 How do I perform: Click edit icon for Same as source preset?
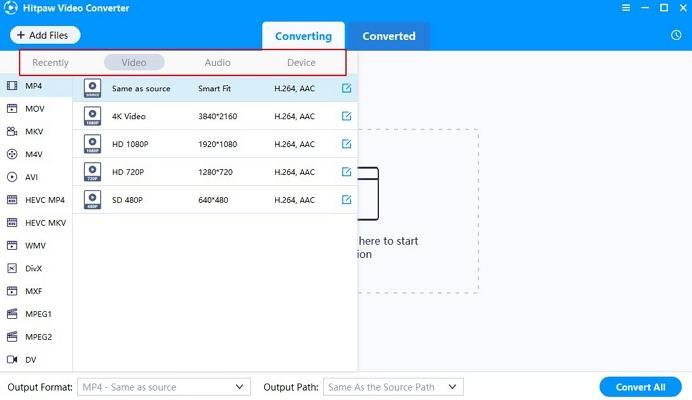coord(346,88)
